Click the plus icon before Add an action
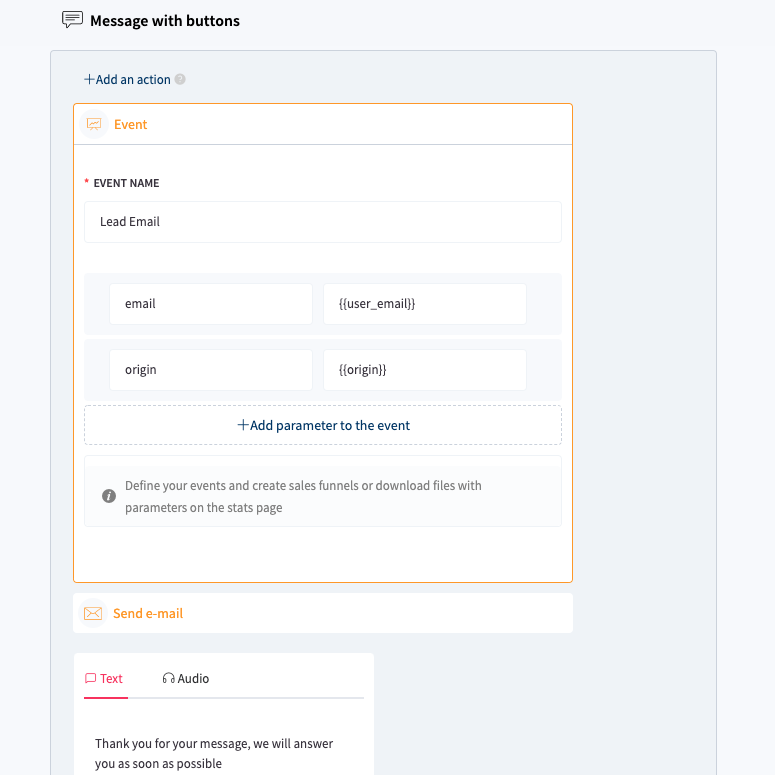 pos(89,79)
